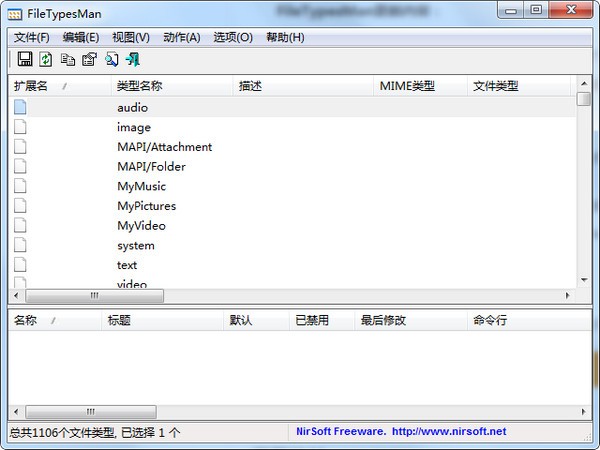Viewport: 600px width, 450px height.
Task: Sort by the 扩展名 column header
Action: tap(60, 86)
